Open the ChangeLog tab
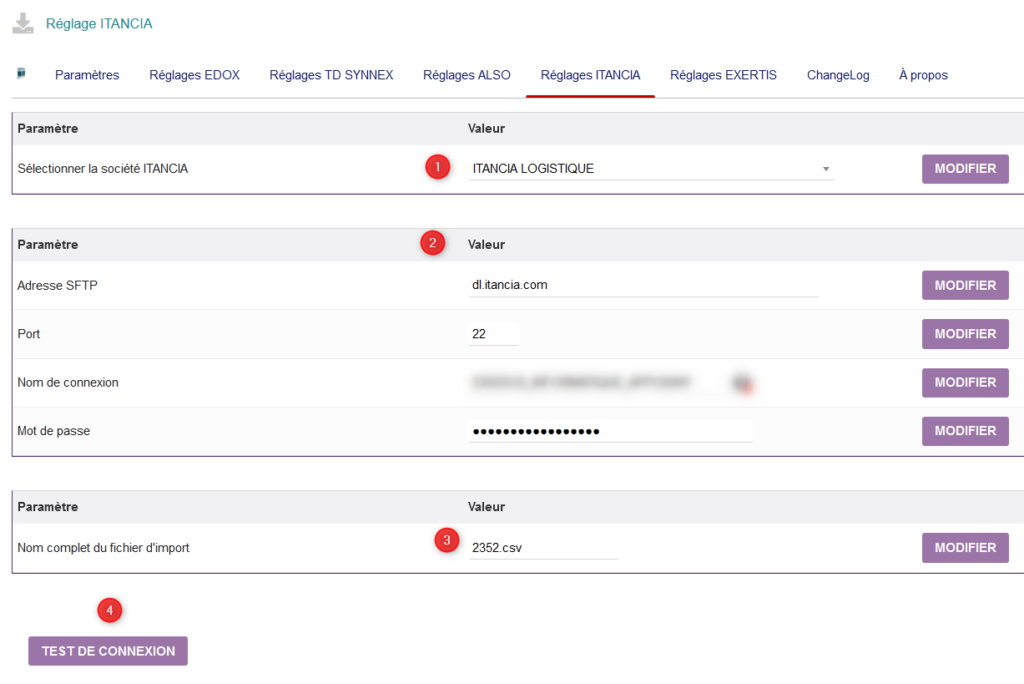This screenshot has width=1024, height=684. [838, 75]
